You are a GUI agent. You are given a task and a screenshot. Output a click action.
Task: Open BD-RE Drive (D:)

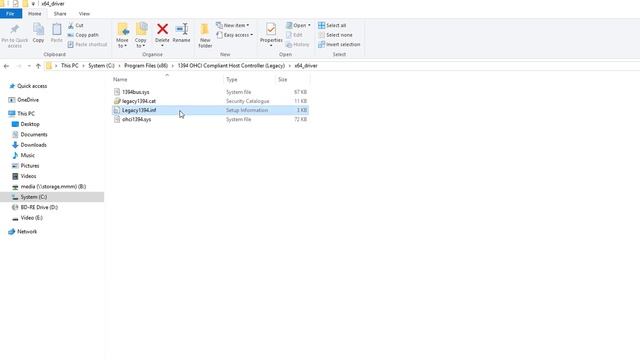coord(39,207)
